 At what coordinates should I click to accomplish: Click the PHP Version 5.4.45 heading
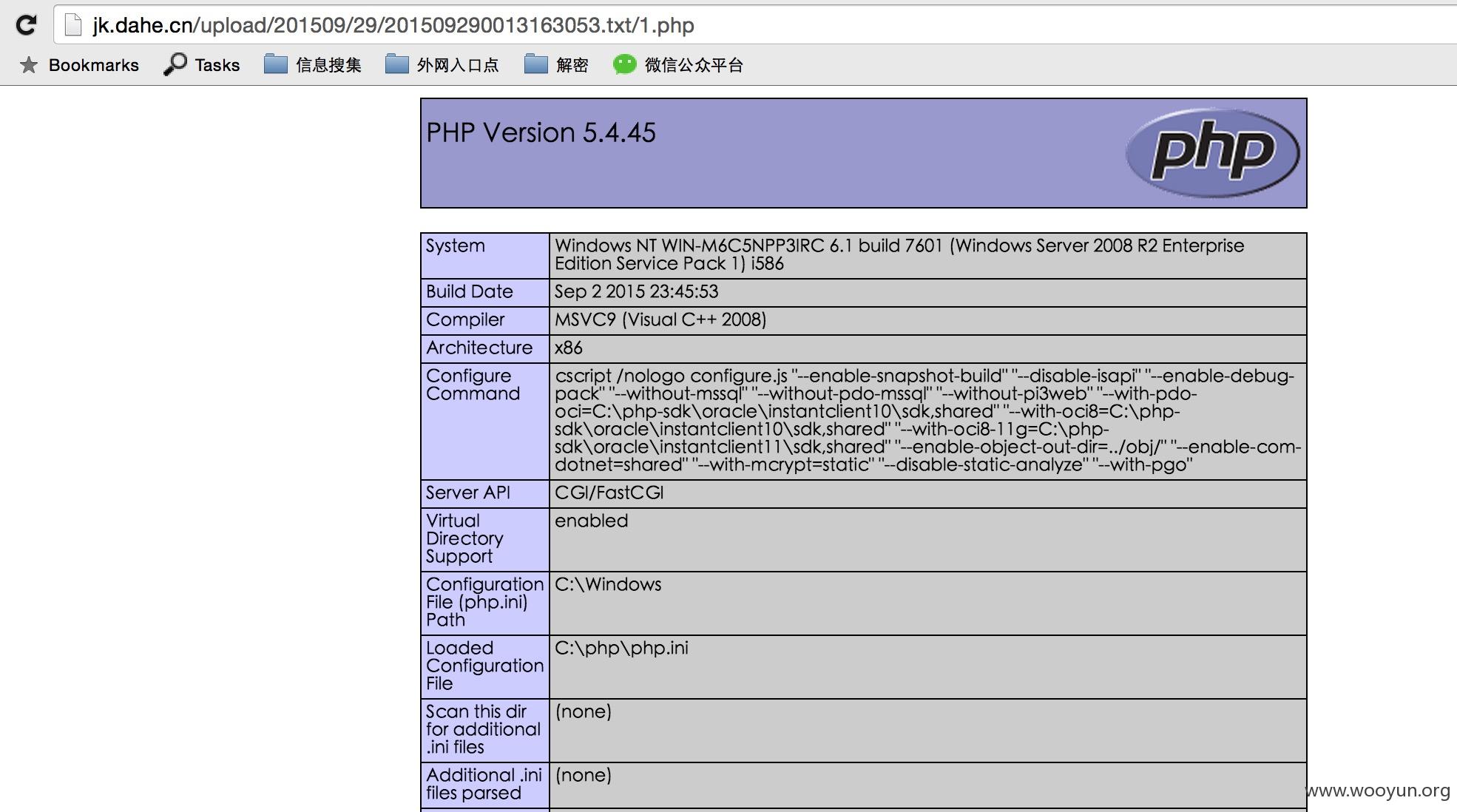click(541, 133)
